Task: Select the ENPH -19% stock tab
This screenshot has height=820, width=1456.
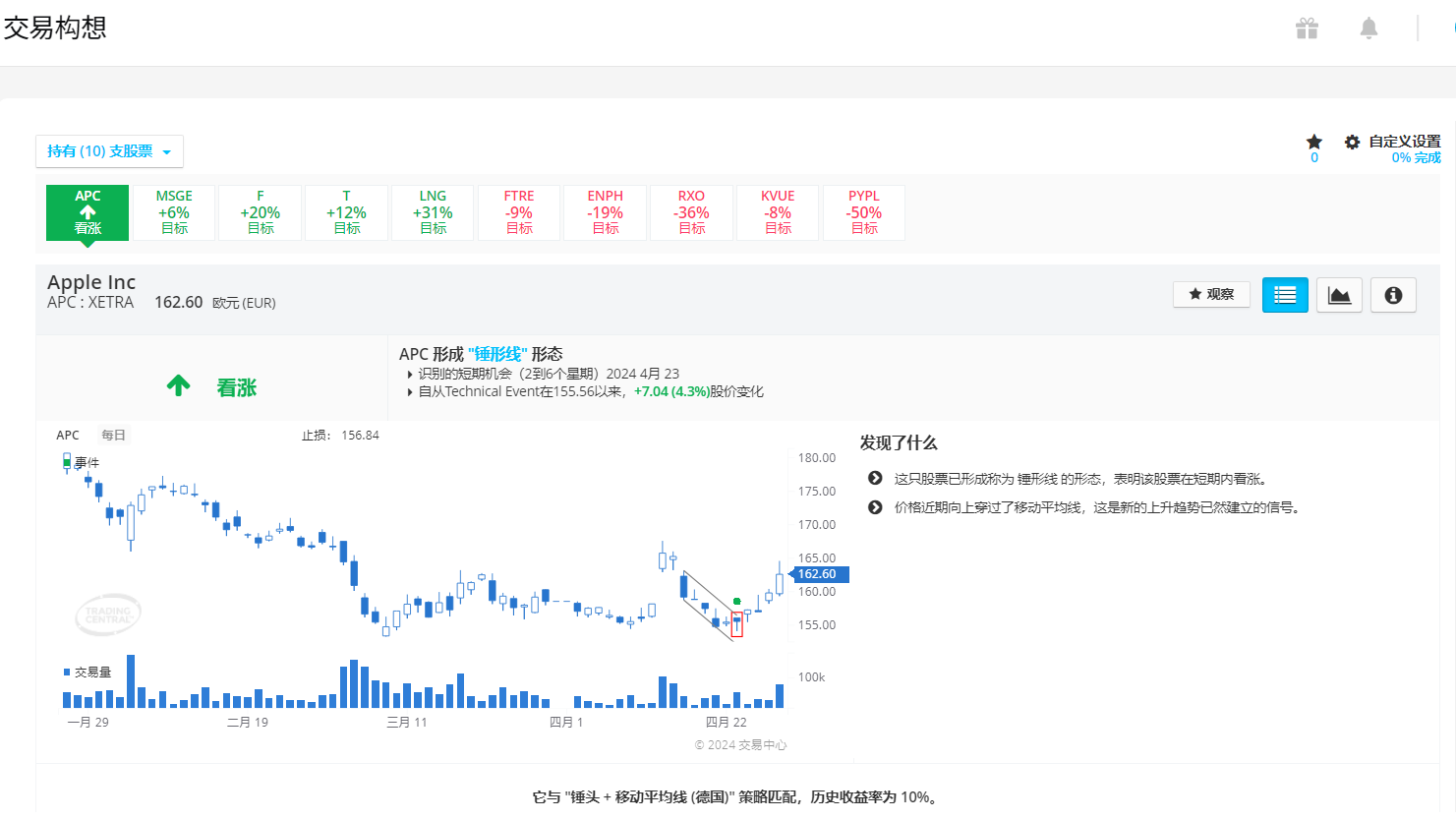Action: [606, 212]
